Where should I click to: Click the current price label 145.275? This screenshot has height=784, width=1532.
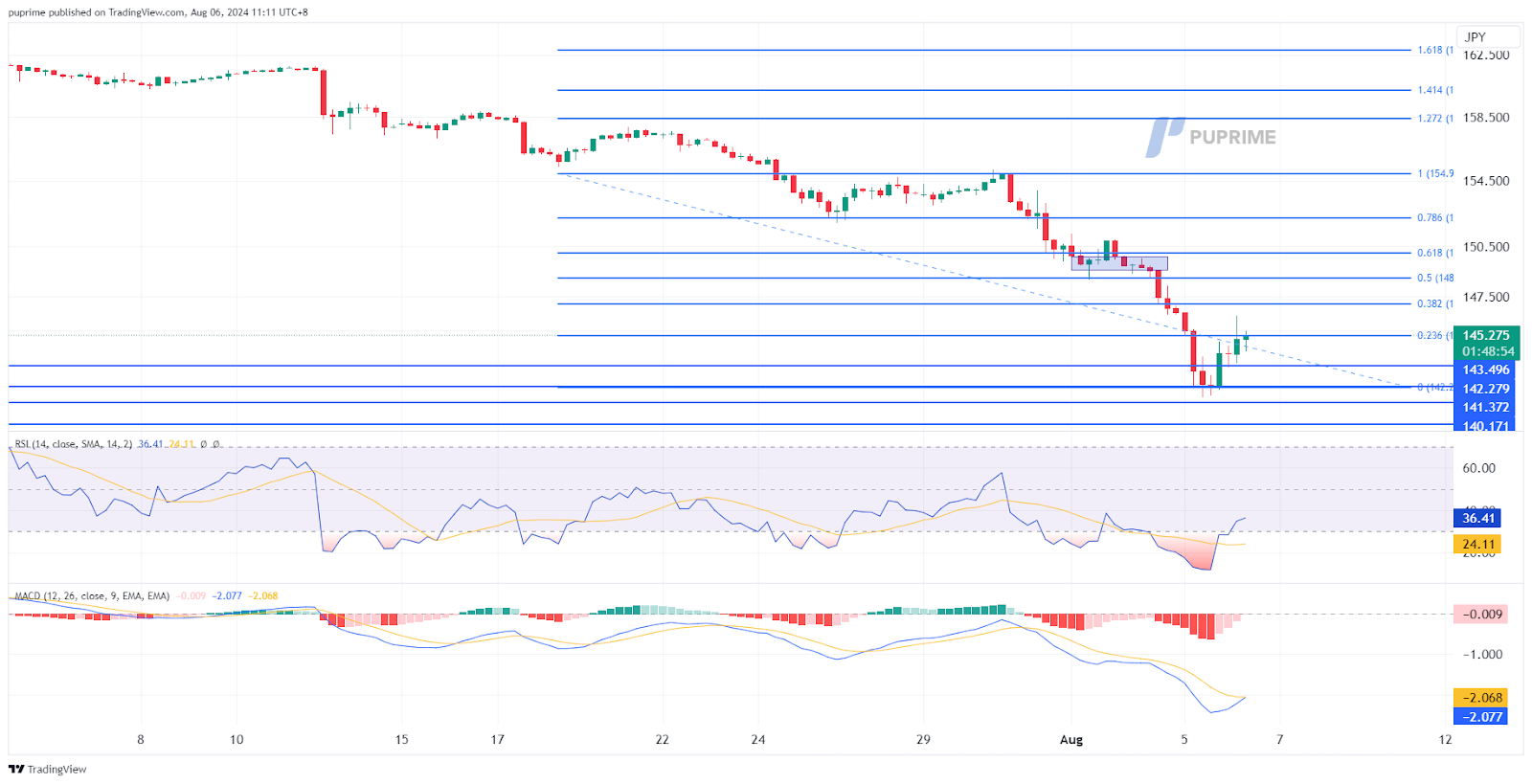pos(1486,335)
